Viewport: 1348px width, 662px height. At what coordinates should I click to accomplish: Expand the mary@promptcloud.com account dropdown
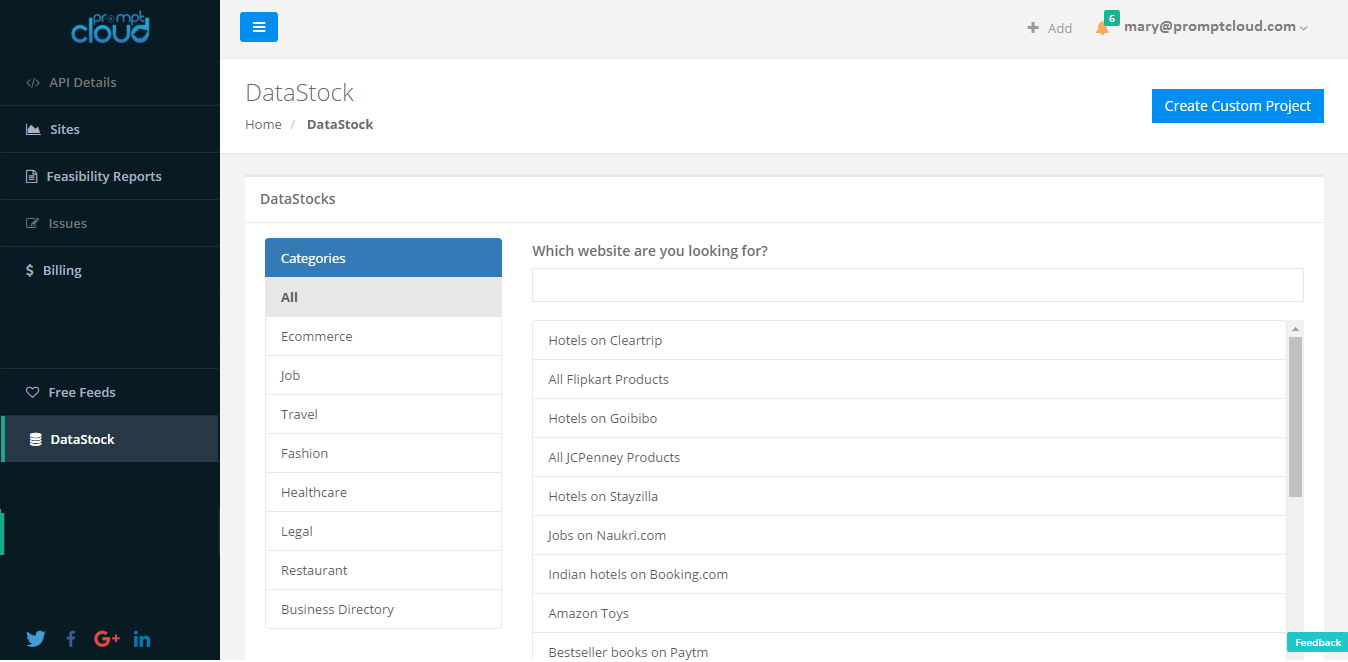(x=1216, y=27)
